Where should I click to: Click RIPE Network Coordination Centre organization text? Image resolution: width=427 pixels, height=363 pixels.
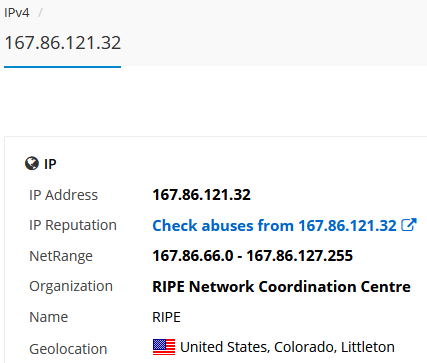[x=282, y=287]
